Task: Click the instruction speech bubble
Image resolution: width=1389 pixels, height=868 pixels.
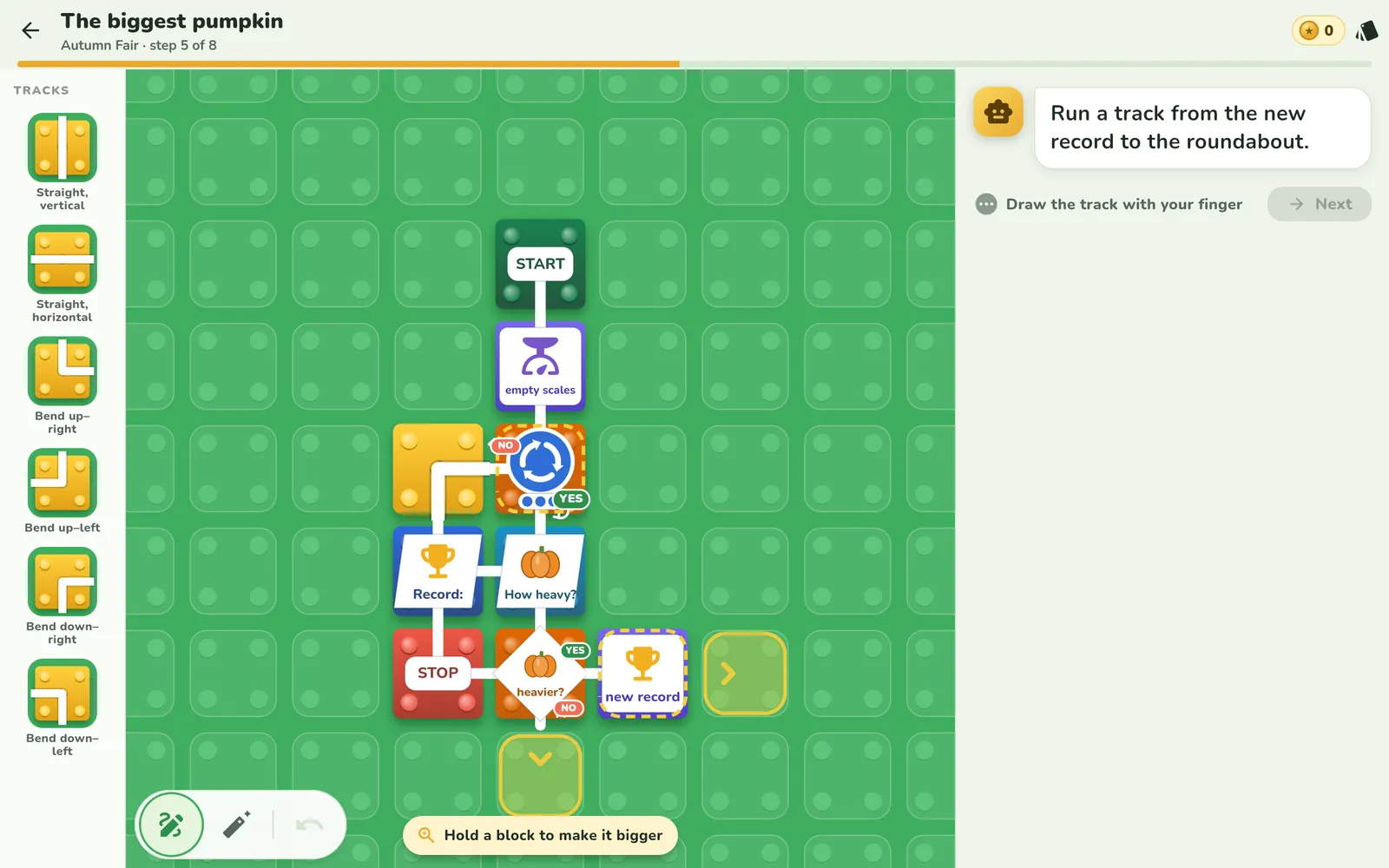Action: pyautogui.click(x=1202, y=128)
